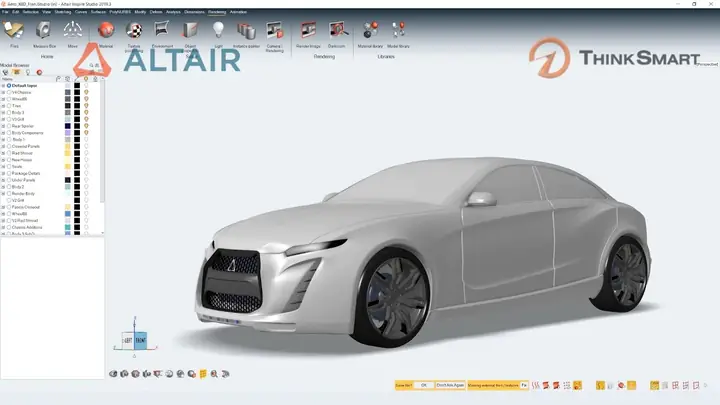
Task: Expand the Body 2 layer node
Action: [4, 186]
